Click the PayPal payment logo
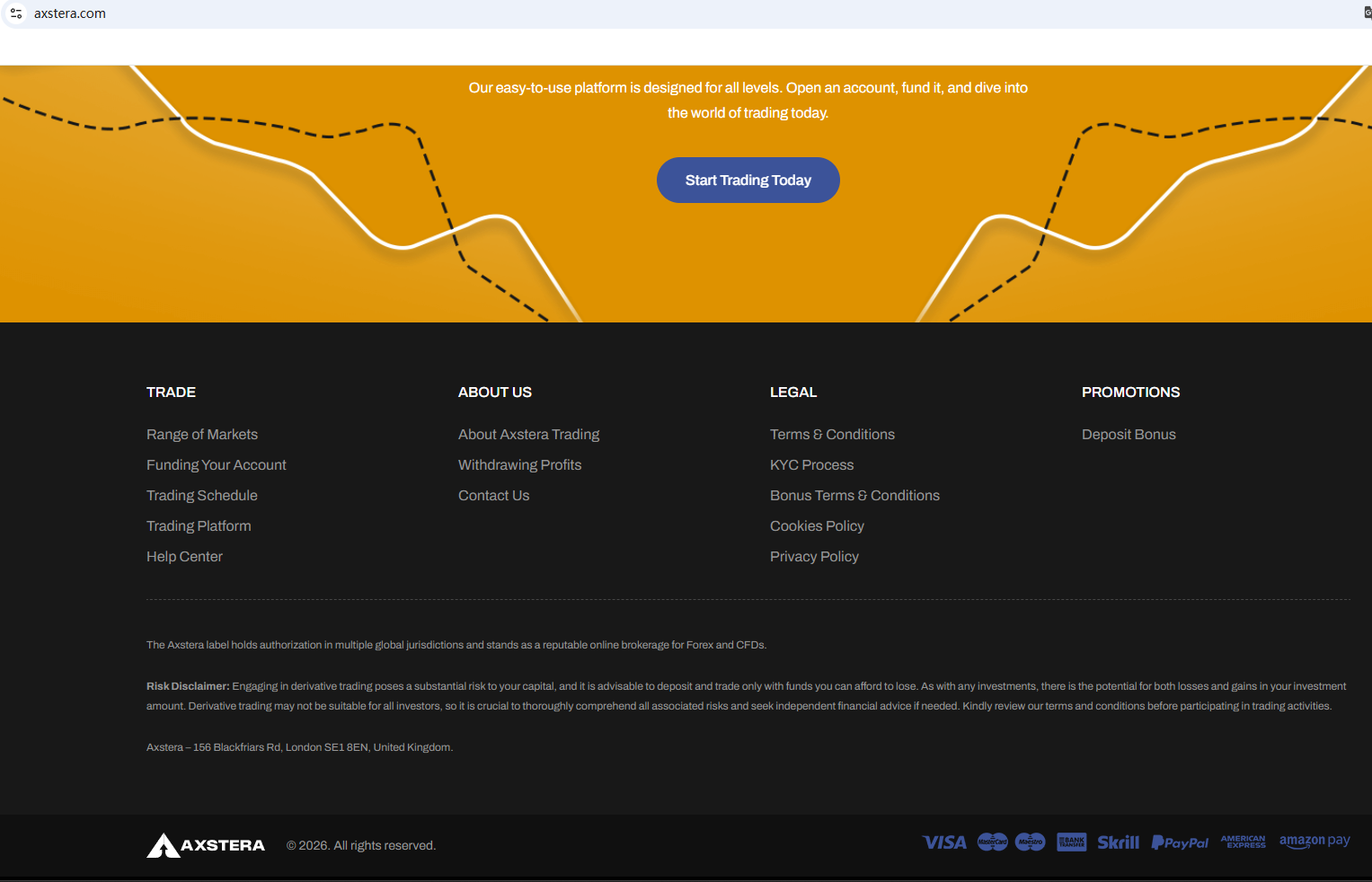Screen dimensions: 1372x882 pyautogui.click(x=1180, y=842)
